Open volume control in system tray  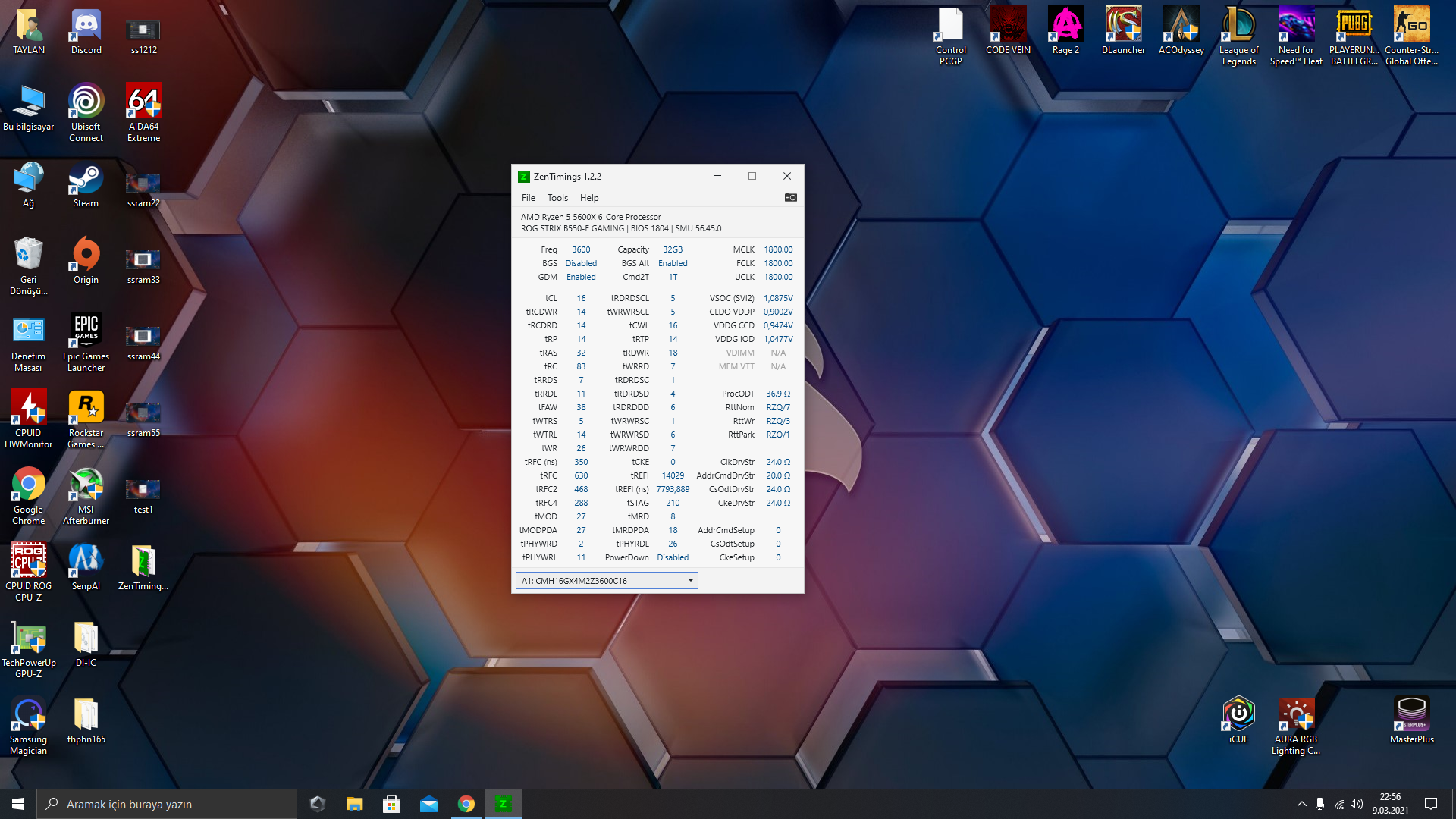(x=1357, y=804)
